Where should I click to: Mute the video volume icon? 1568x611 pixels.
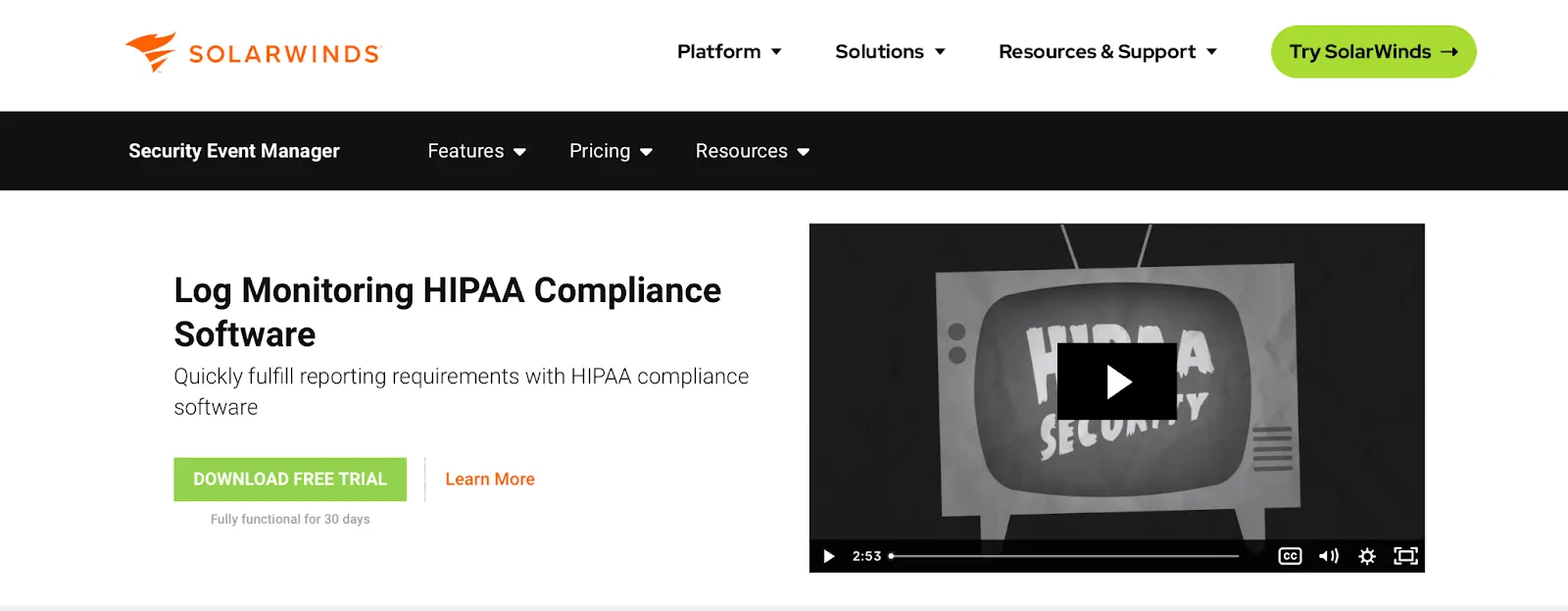(1329, 556)
